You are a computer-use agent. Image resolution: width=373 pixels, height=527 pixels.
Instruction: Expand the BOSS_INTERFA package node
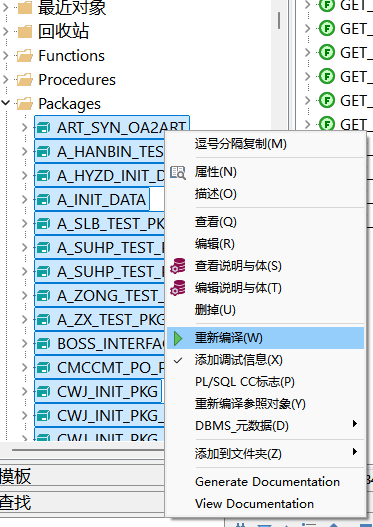click(25, 344)
